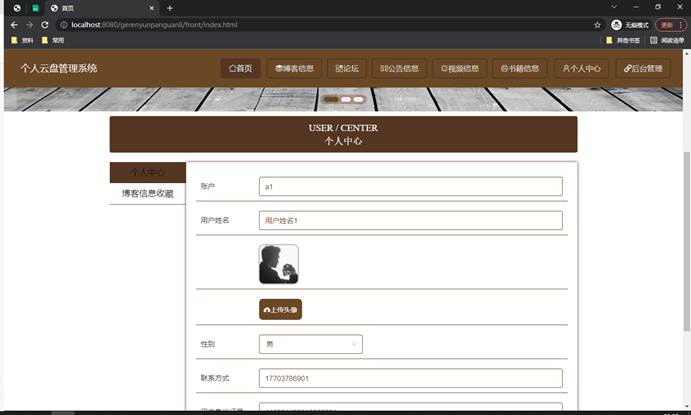Open 个人中心 navigation item
The height and width of the screenshot is (415, 691).
(581, 68)
